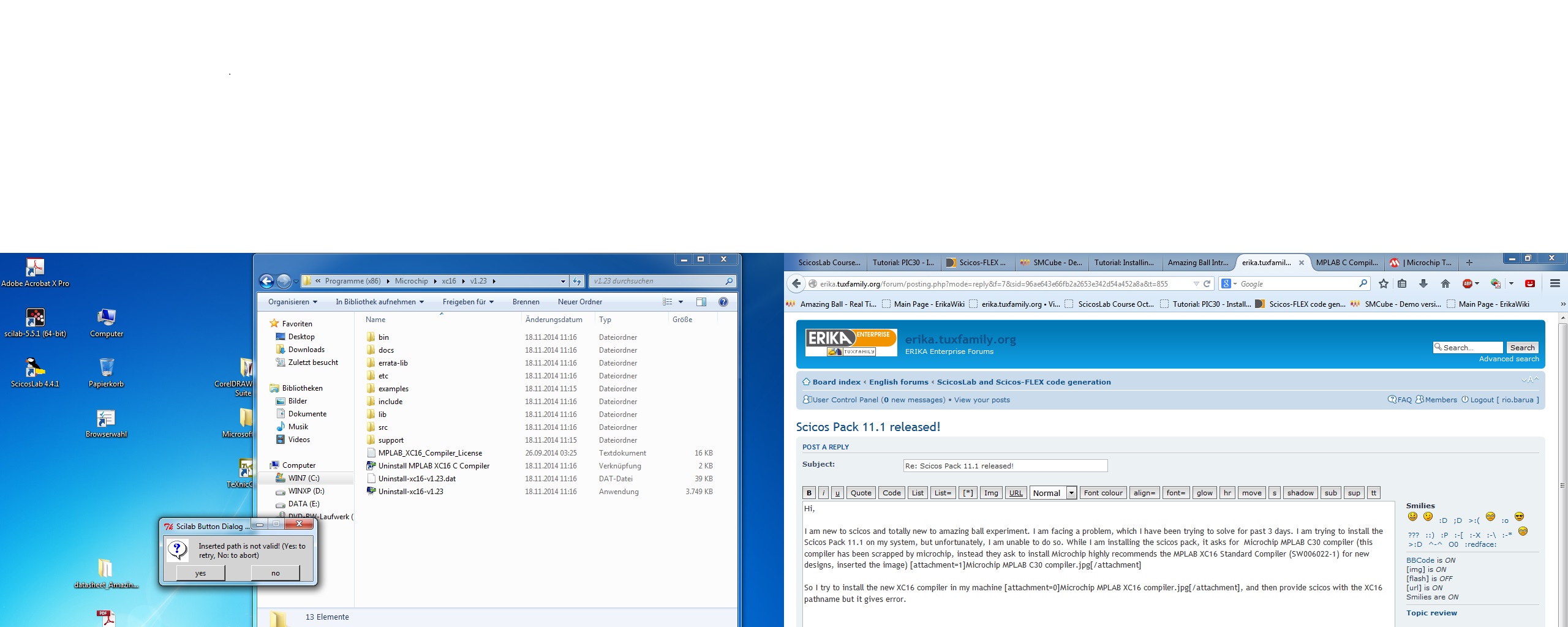Click the Explorer help question mark icon
The image size is (1568, 627).
[723, 302]
